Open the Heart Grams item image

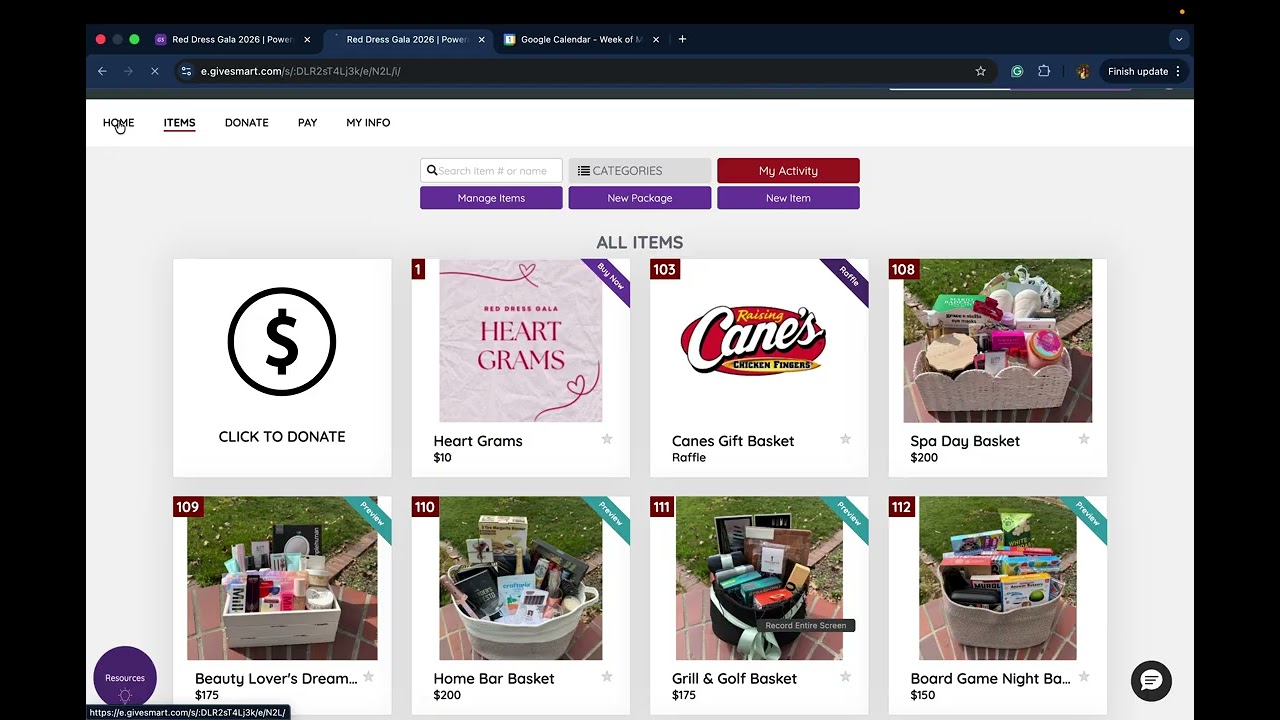point(521,341)
